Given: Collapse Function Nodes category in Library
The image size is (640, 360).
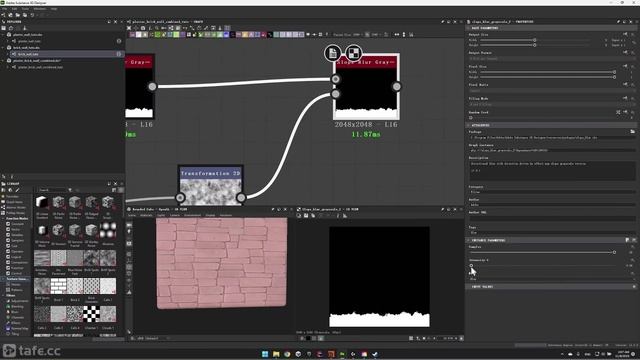Looking at the screenshot, I should tap(3, 218).
